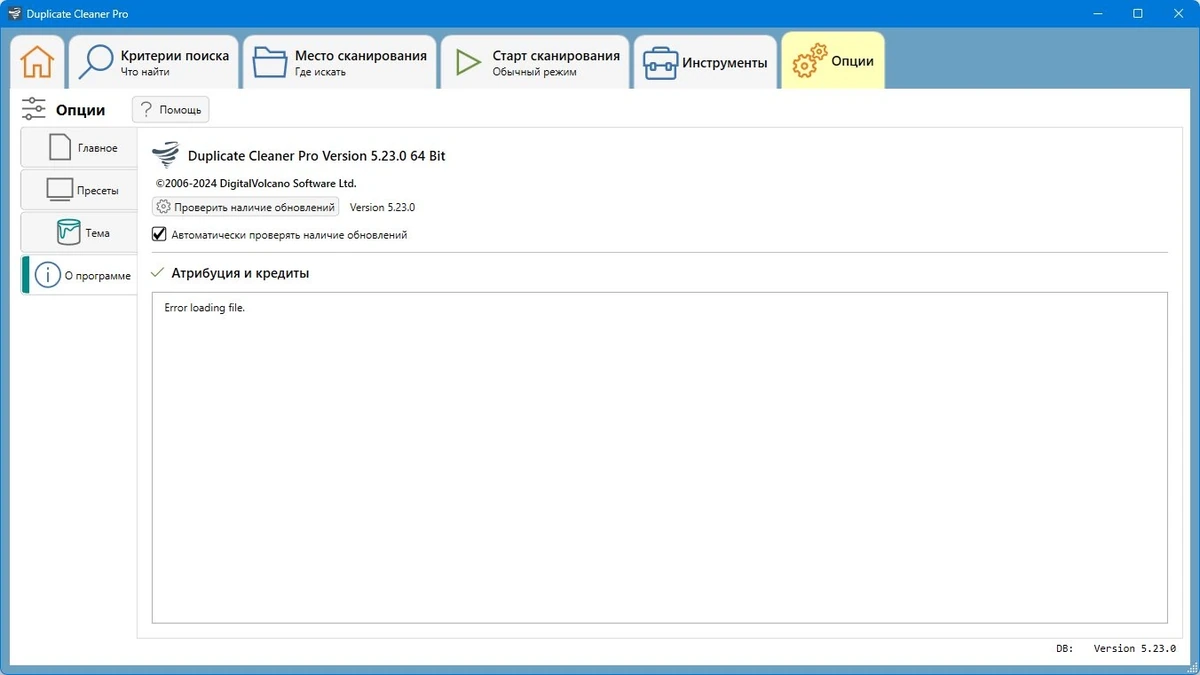This screenshot has width=1200, height=675.
Task: Click the info icon of О программе
Action: pos(47,275)
